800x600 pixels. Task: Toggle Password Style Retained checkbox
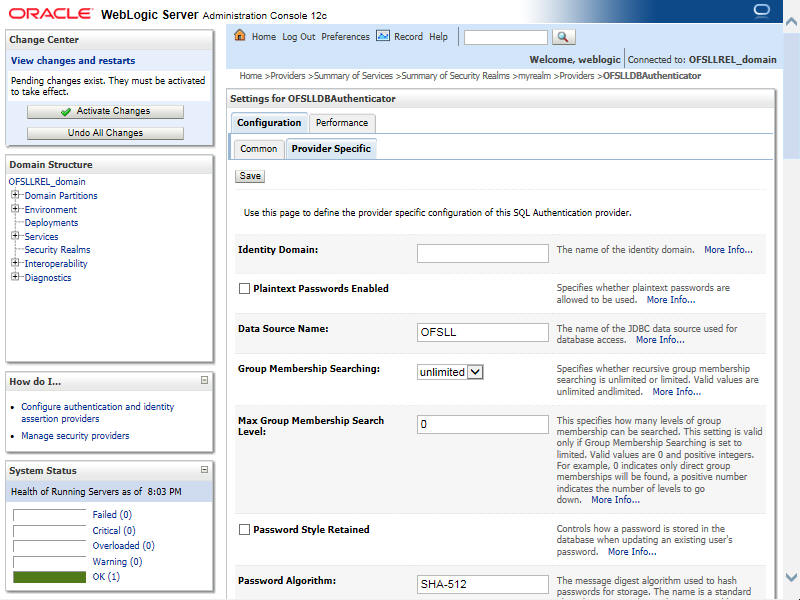[x=244, y=530]
